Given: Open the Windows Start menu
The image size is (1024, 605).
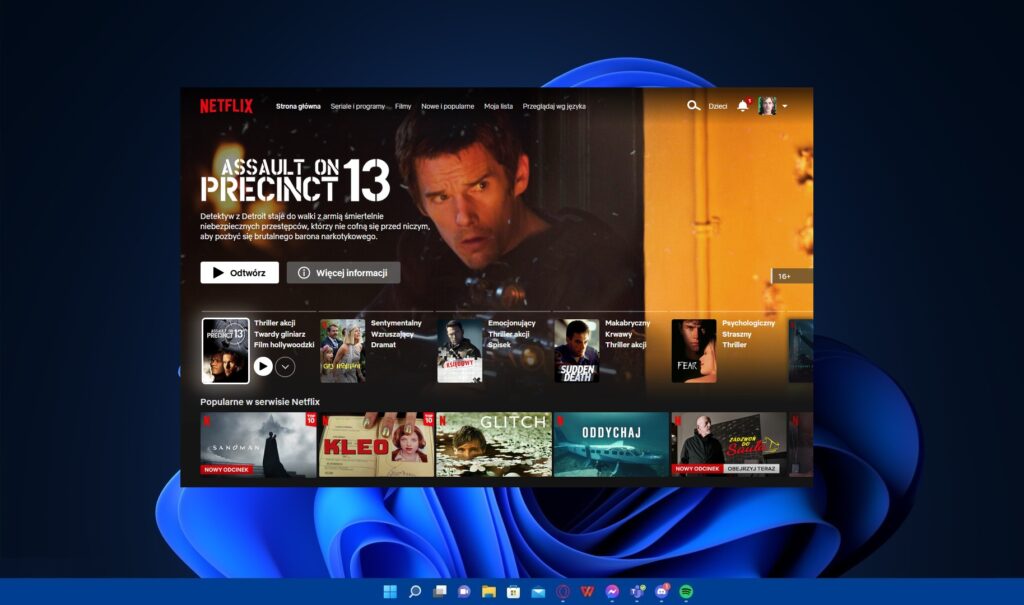Looking at the screenshot, I should pyautogui.click(x=390, y=591).
